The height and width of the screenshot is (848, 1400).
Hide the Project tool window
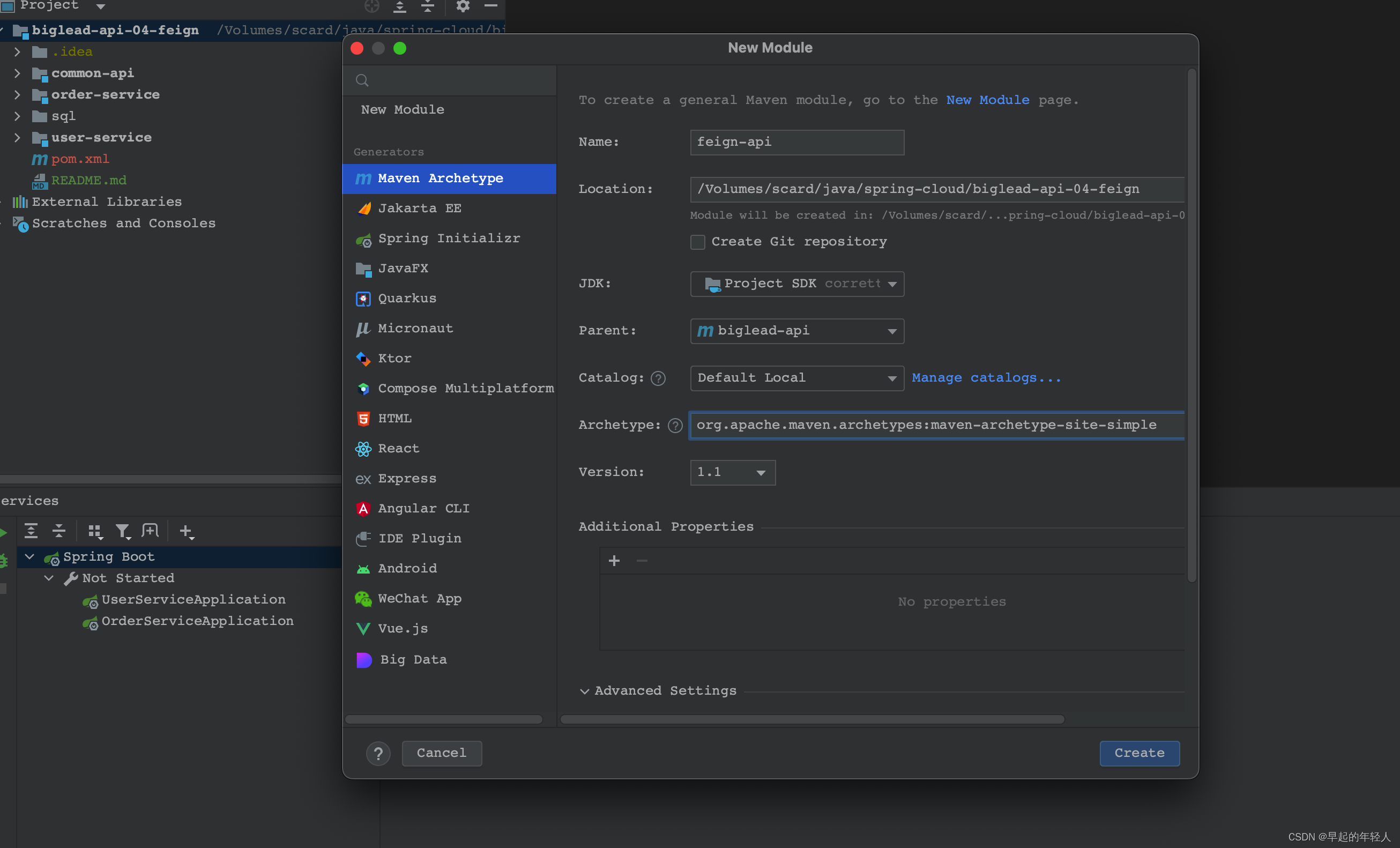point(491,6)
